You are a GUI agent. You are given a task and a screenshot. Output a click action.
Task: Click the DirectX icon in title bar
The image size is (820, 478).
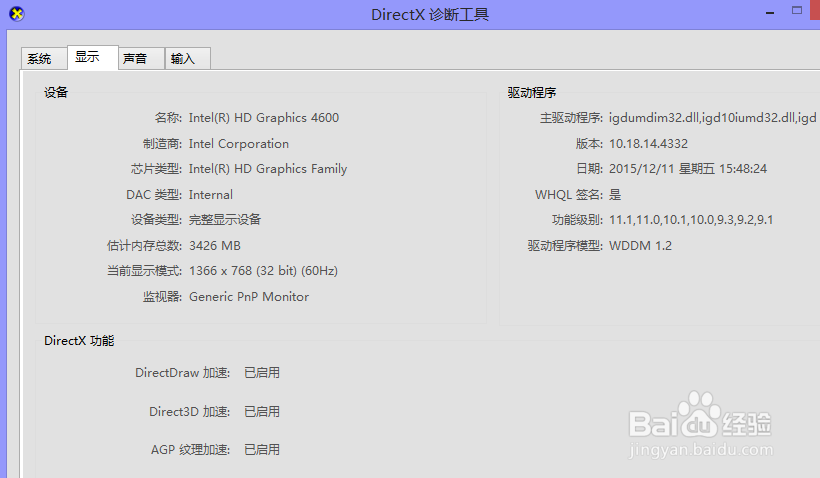pyautogui.click(x=17, y=14)
